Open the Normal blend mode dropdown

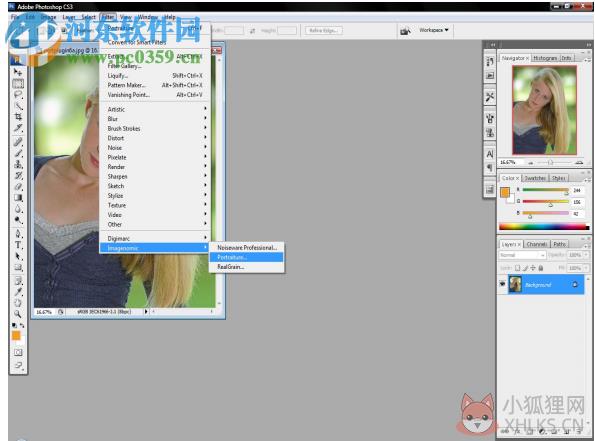point(523,255)
